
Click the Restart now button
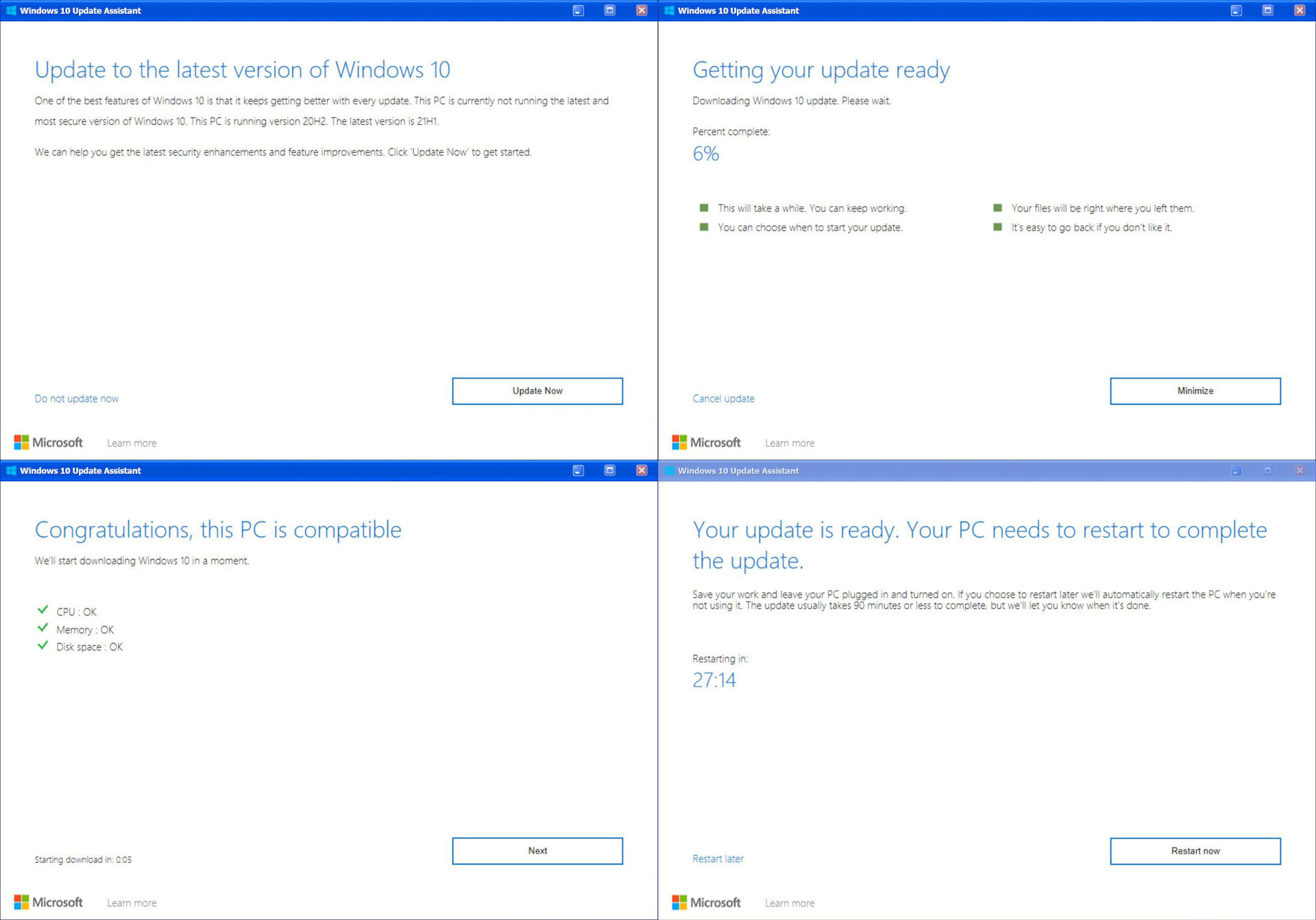point(1195,851)
